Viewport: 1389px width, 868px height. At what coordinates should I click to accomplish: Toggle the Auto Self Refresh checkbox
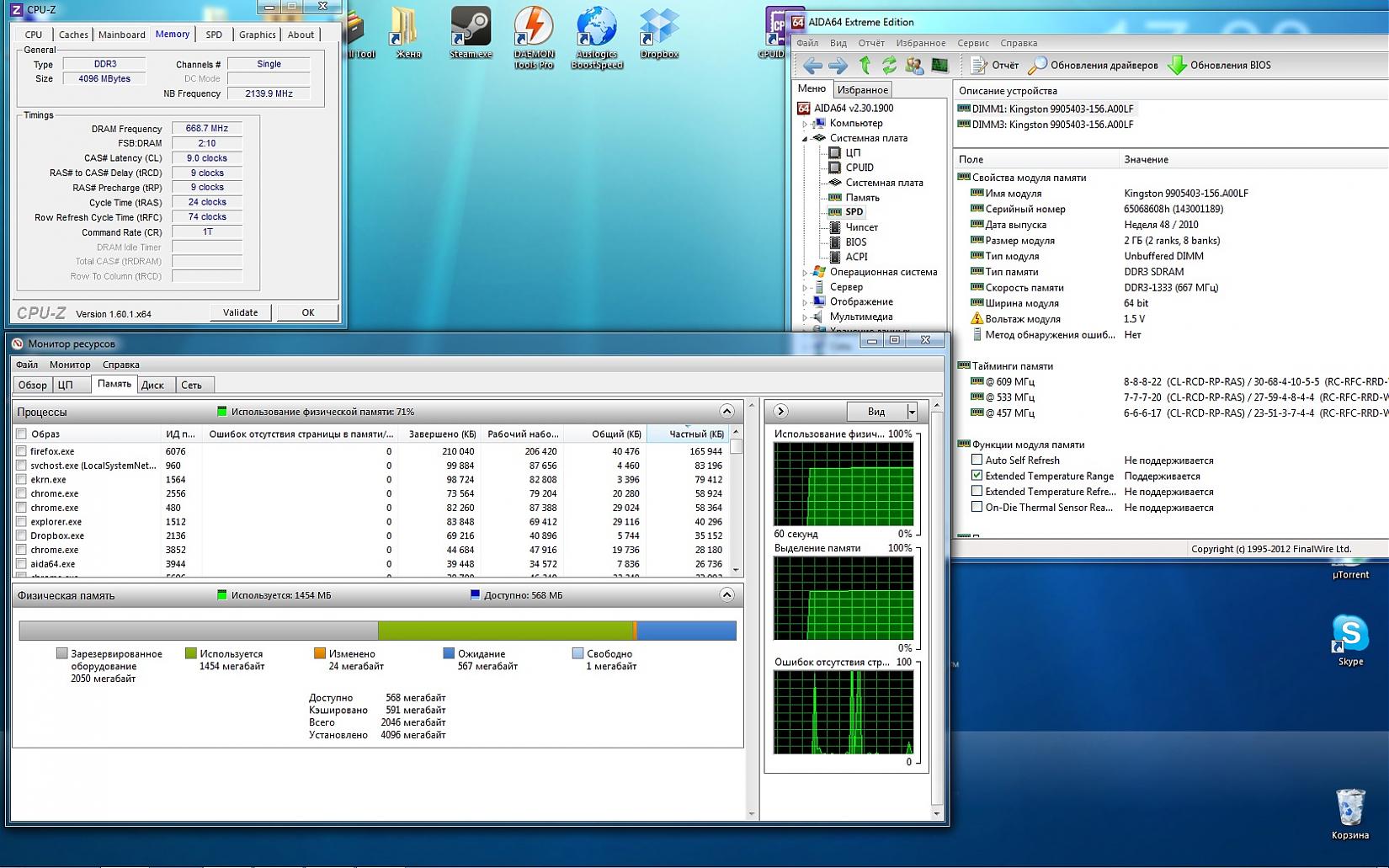click(x=977, y=461)
